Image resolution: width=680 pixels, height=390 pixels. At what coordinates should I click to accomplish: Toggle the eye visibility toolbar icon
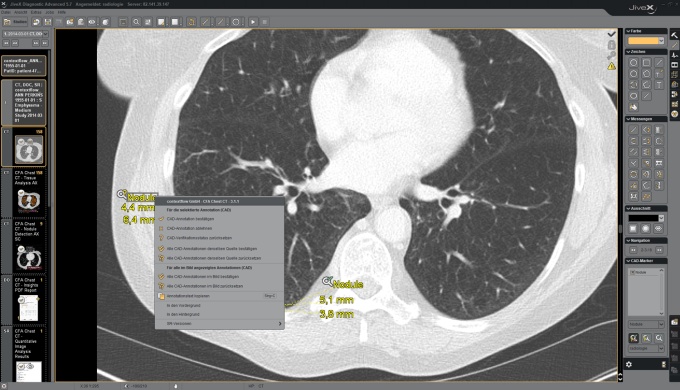point(92,22)
